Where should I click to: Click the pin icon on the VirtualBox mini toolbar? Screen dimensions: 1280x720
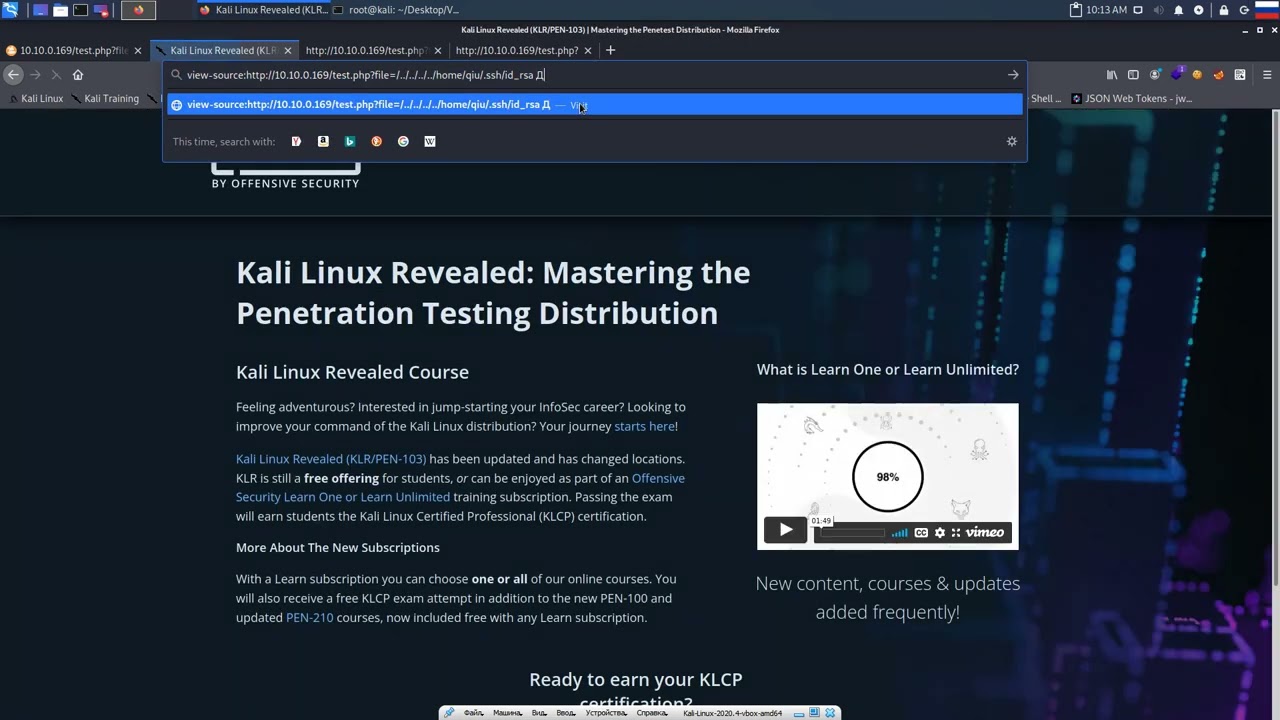tap(449, 713)
